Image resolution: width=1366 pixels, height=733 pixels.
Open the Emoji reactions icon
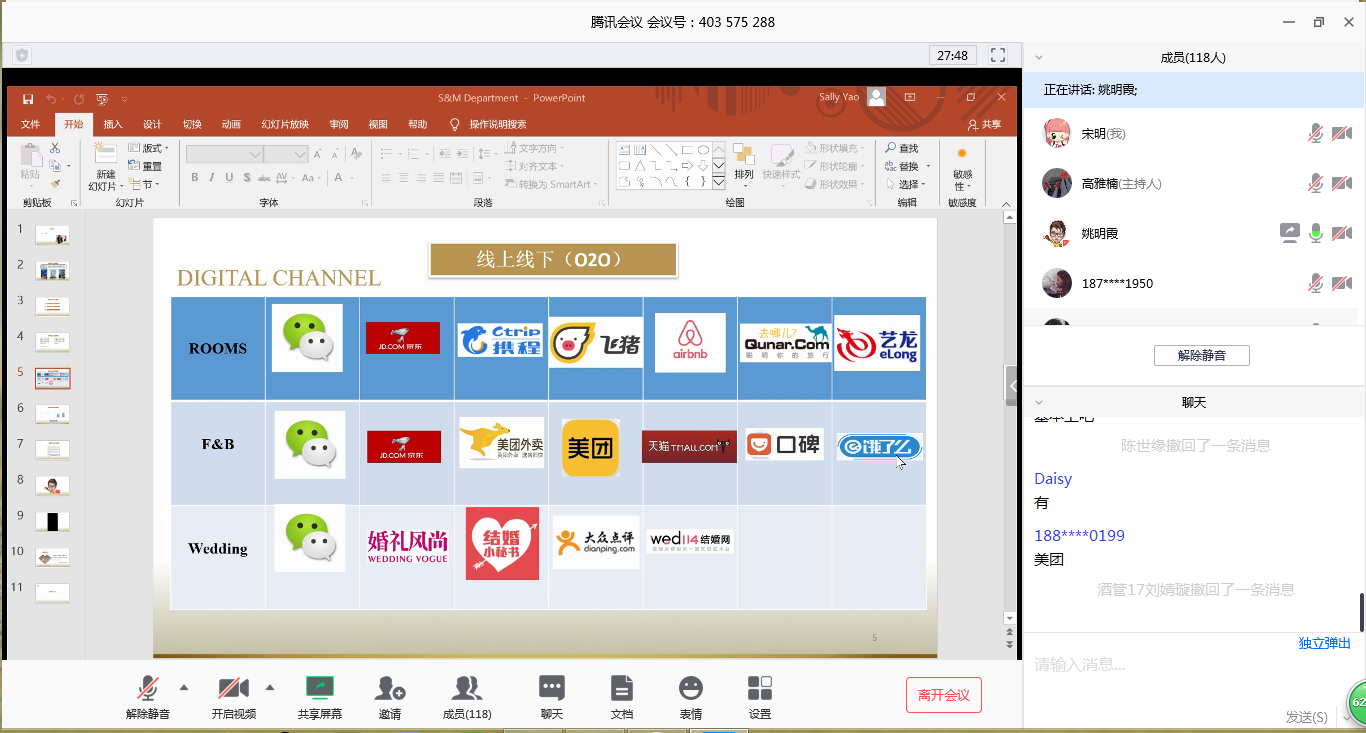(x=690, y=696)
